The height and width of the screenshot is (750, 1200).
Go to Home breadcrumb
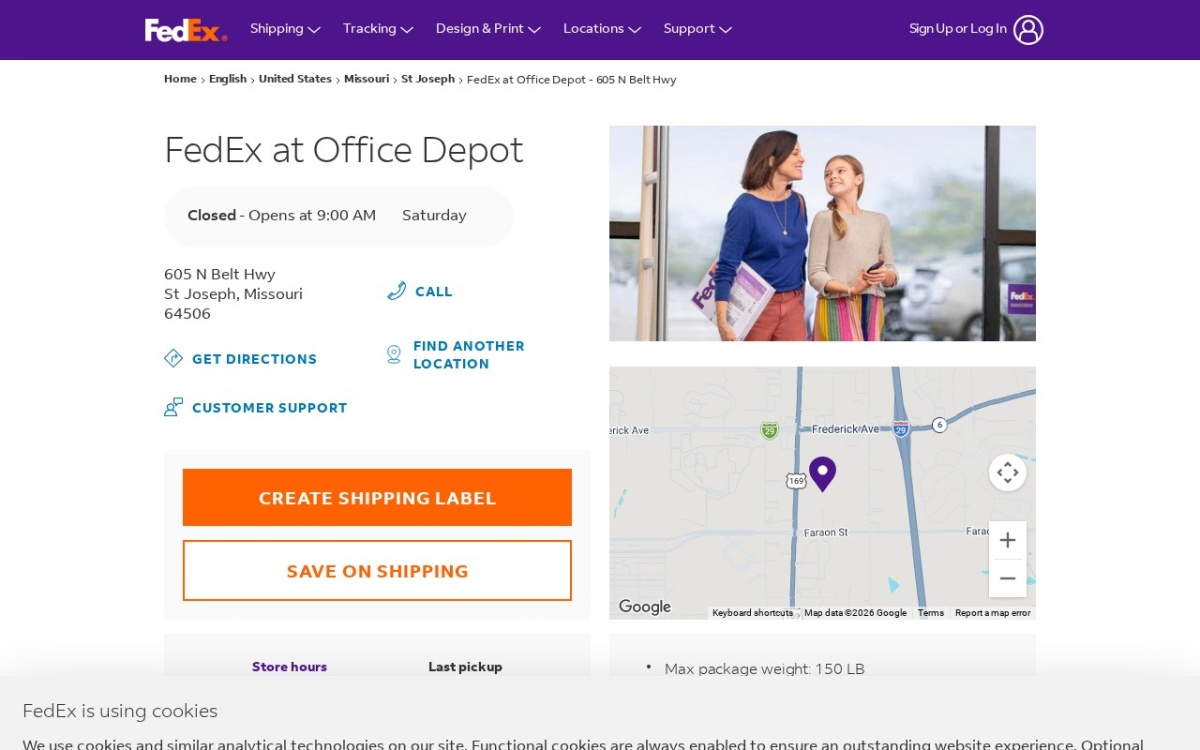[x=180, y=79]
